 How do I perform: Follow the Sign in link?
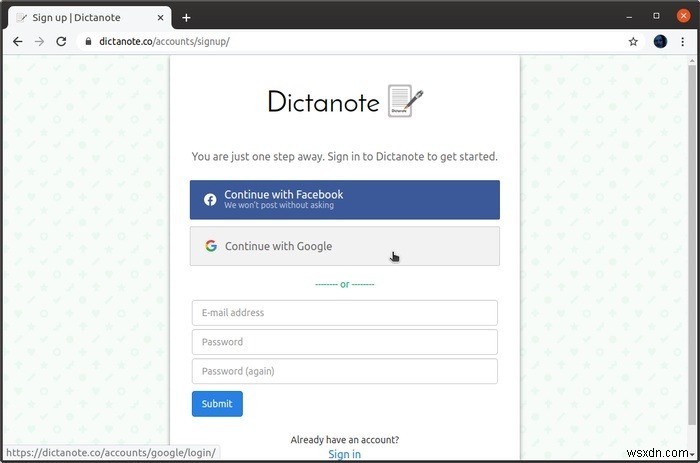[x=345, y=454]
